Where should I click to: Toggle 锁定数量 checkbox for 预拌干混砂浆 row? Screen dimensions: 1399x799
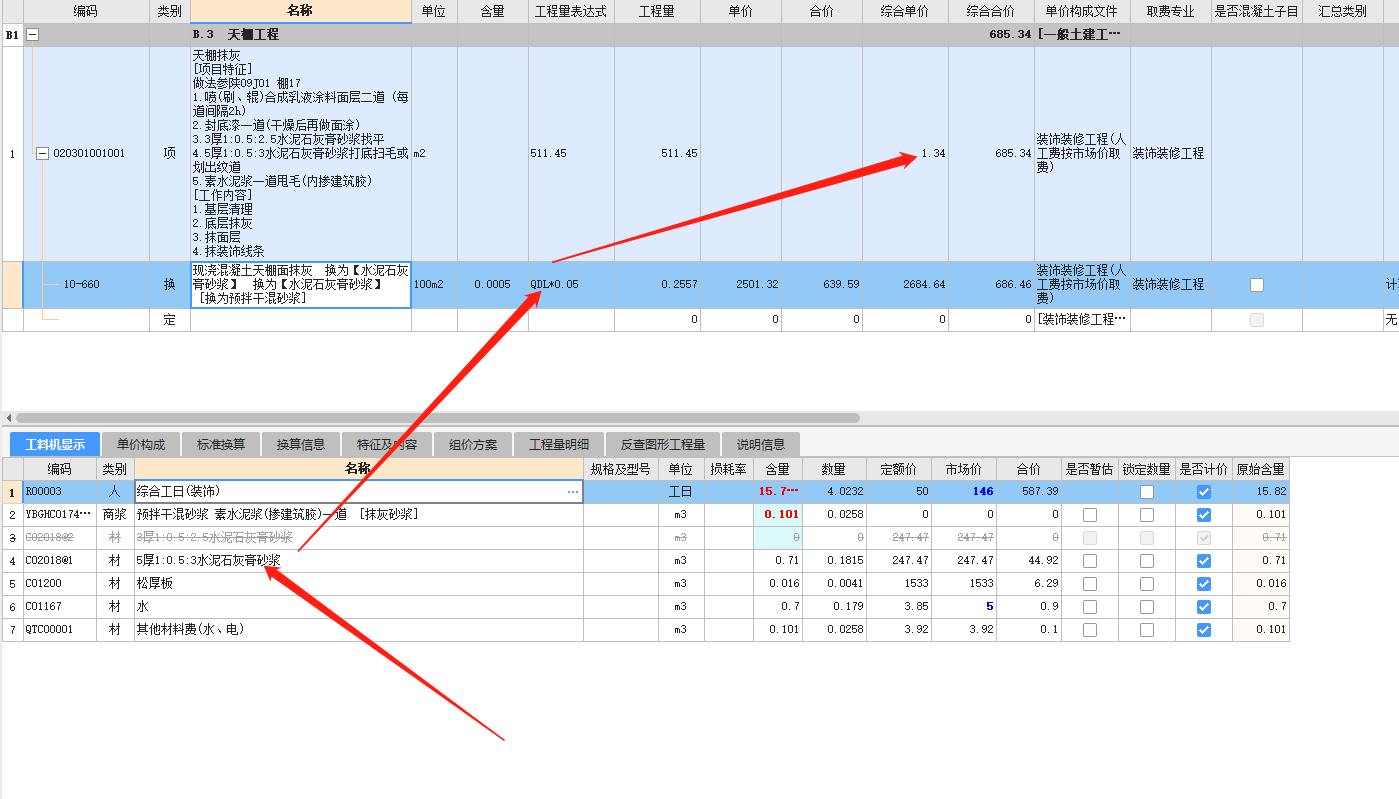click(1147, 515)
